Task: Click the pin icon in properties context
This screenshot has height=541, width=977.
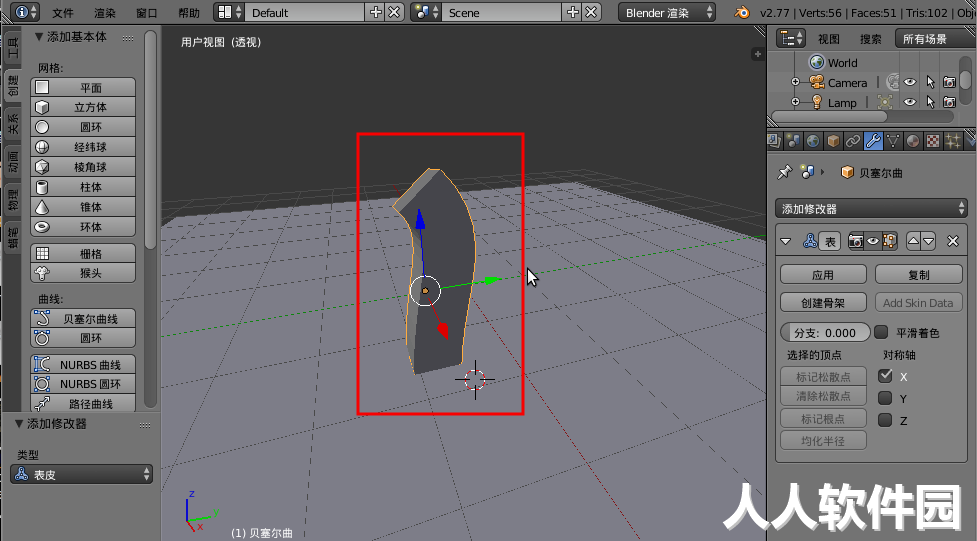Action: [x=784, y=172]
